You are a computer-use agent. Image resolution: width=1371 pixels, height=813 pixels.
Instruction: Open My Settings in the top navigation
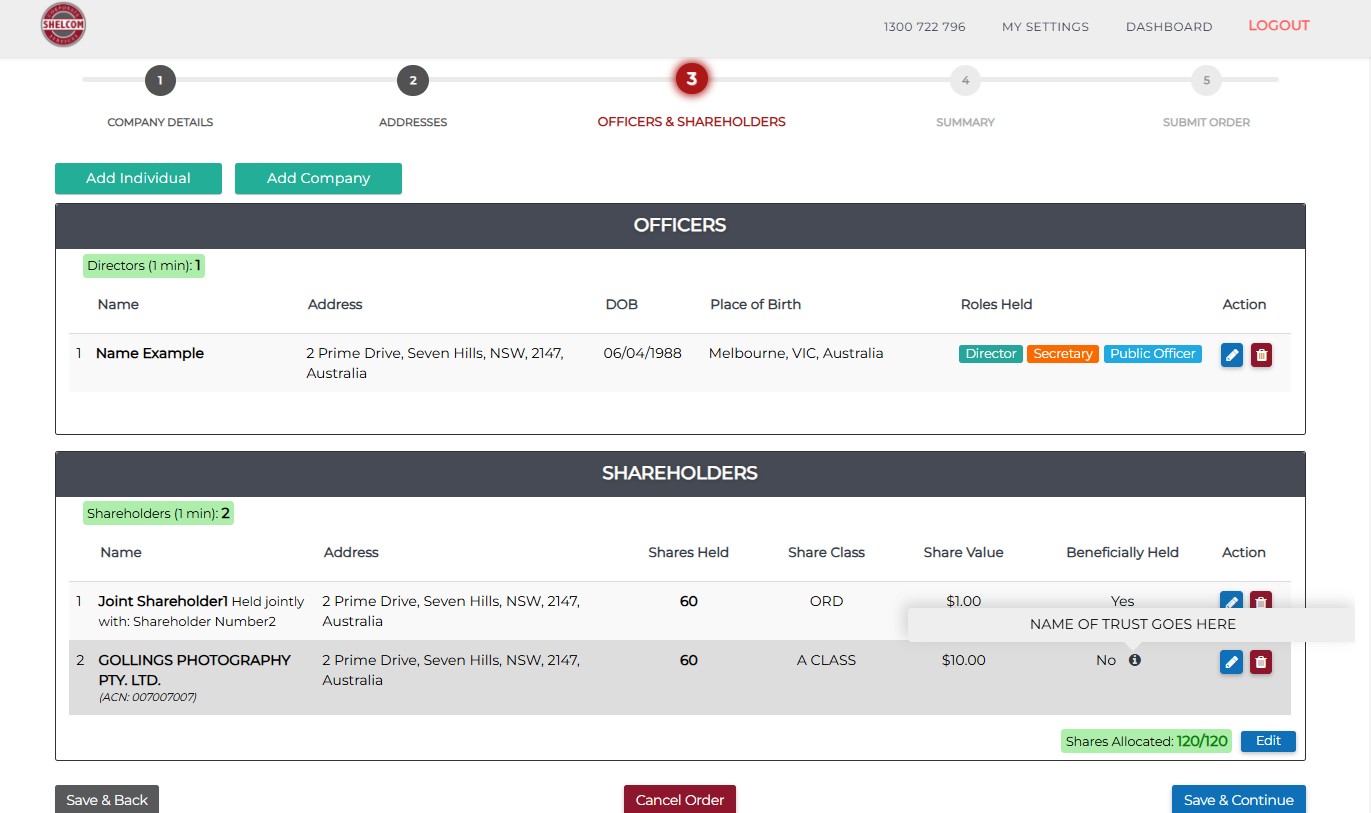[1045, 27]
